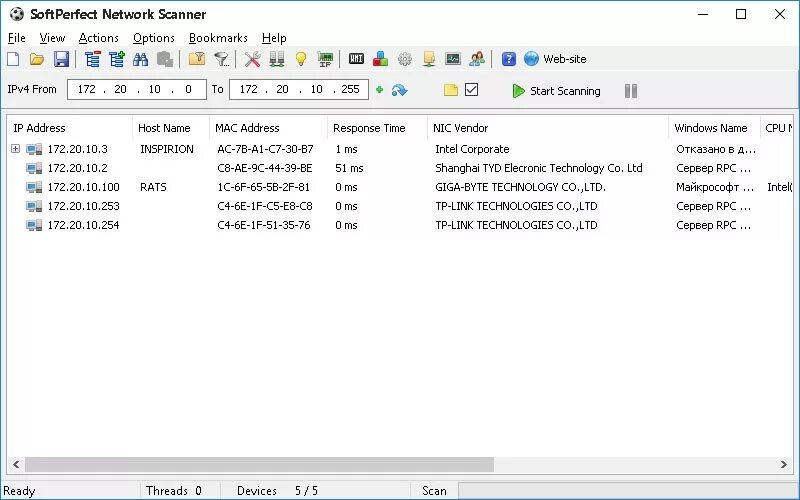Open the Options menu
800x500 pixels.
tap(154, 38)
